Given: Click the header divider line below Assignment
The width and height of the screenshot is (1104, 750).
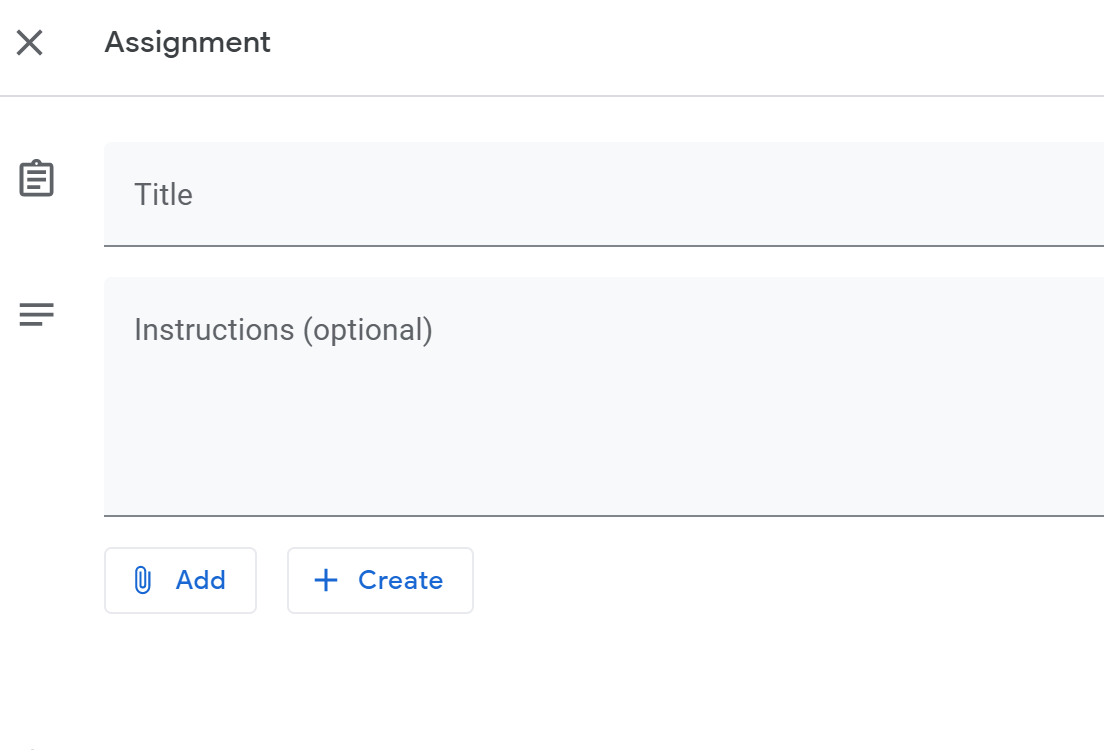Looking at the screenshot, I should pos(552,96).
